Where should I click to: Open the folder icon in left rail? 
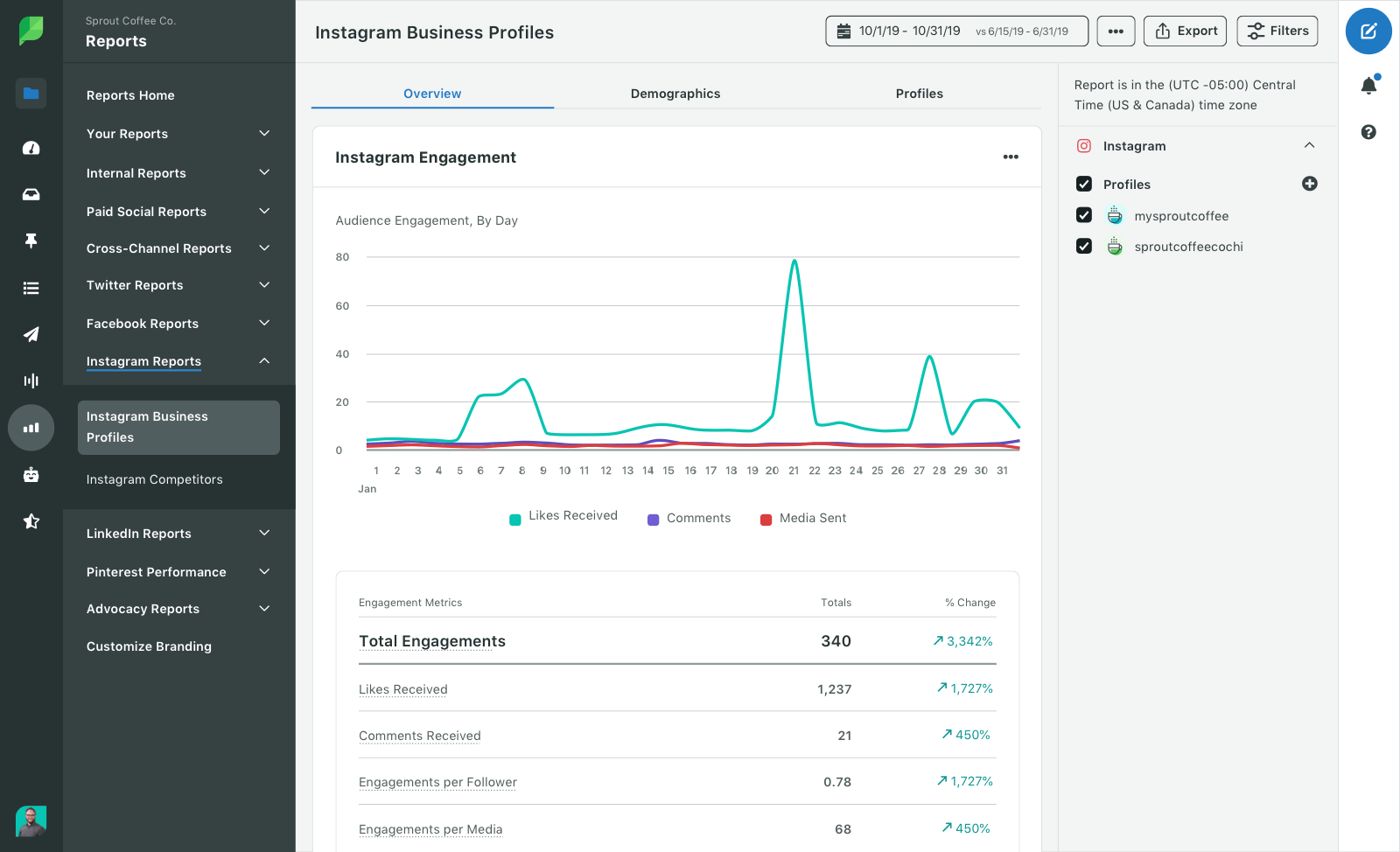click(x=31, y=94)
